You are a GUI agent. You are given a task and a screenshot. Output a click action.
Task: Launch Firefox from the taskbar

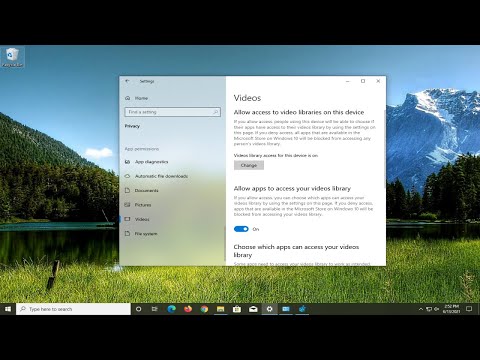[188, 309]
